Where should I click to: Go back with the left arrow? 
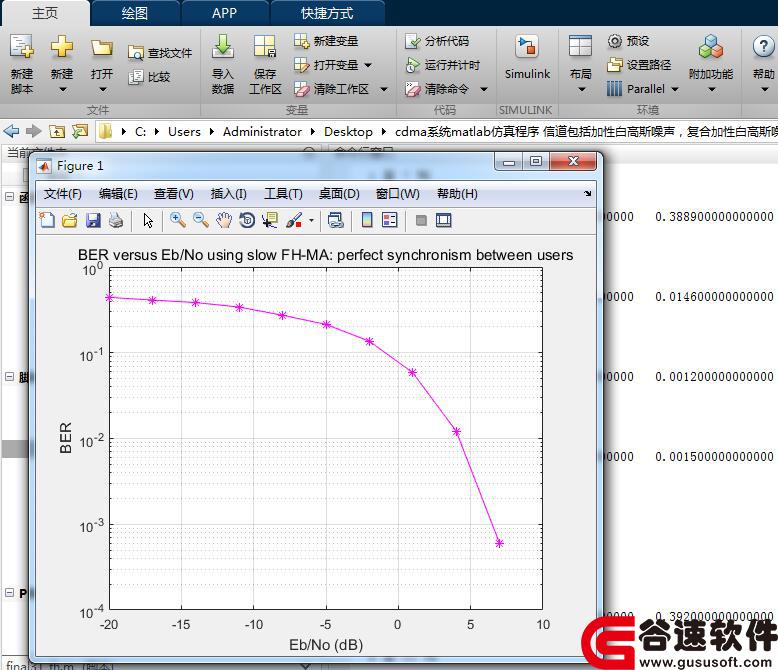click(11, 131)
